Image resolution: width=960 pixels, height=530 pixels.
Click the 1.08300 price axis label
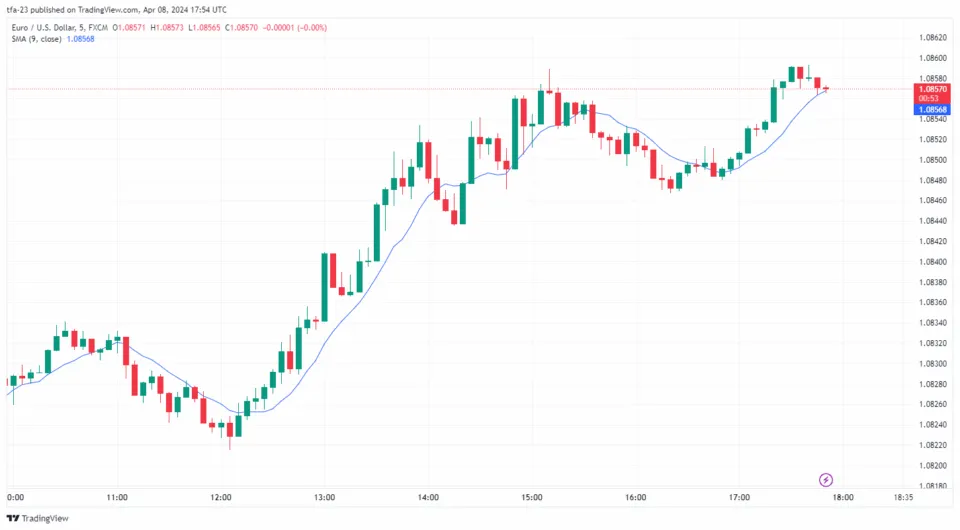932,363
